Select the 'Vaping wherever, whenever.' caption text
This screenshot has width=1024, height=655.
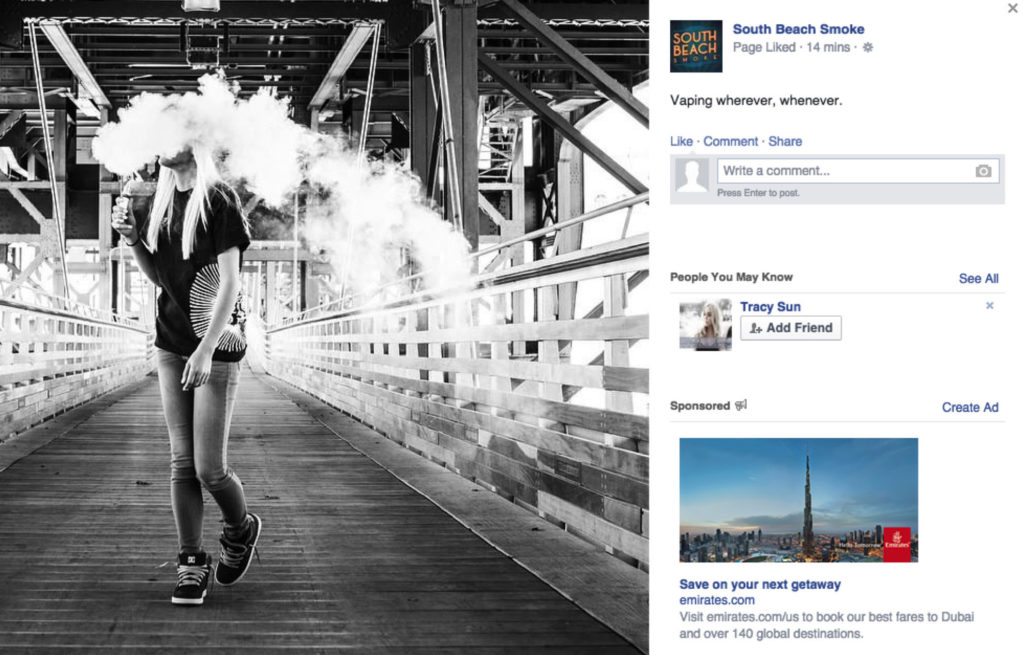tap(756, 101)
